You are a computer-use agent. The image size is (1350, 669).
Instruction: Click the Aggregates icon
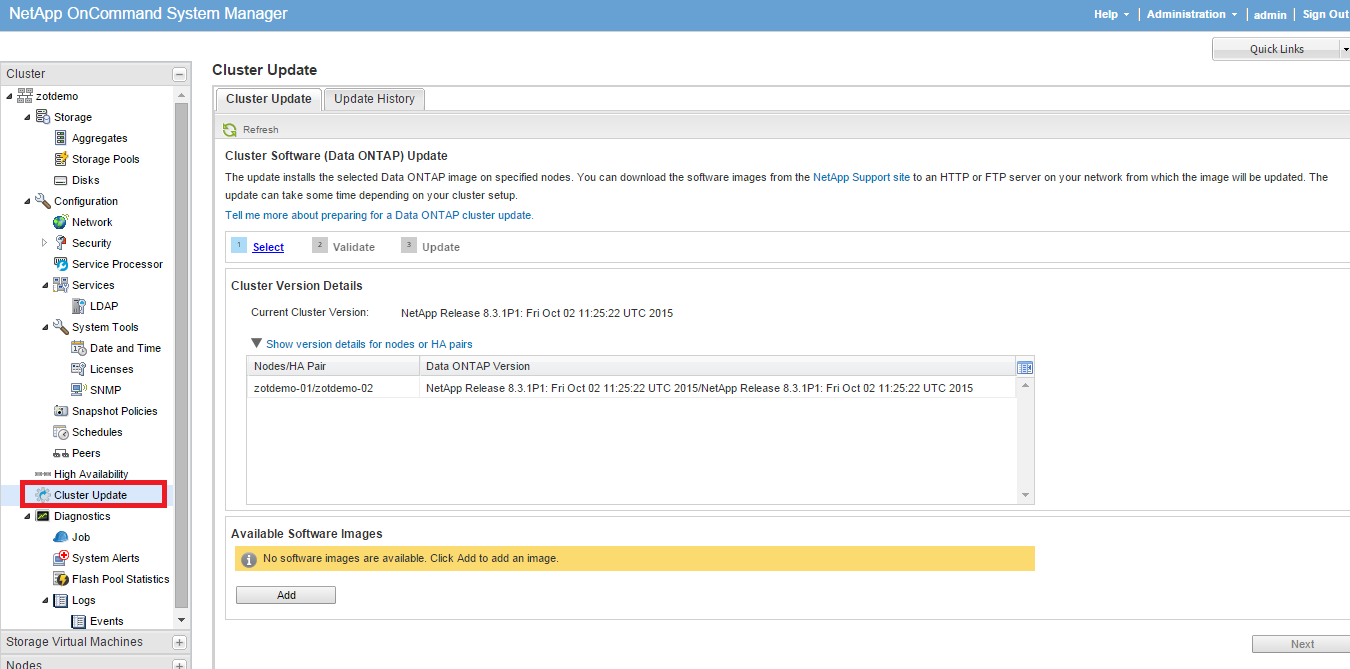[x=61, y=138]
